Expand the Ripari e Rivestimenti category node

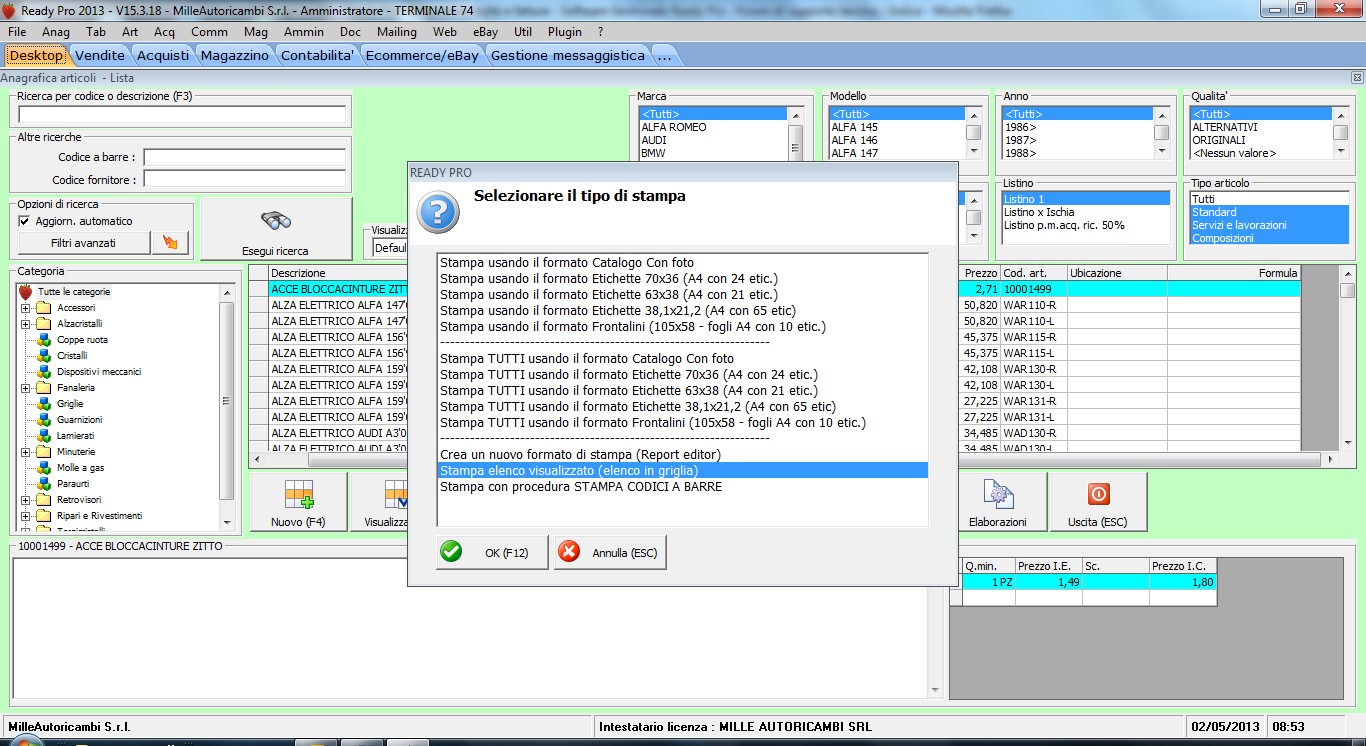point(26,516)
